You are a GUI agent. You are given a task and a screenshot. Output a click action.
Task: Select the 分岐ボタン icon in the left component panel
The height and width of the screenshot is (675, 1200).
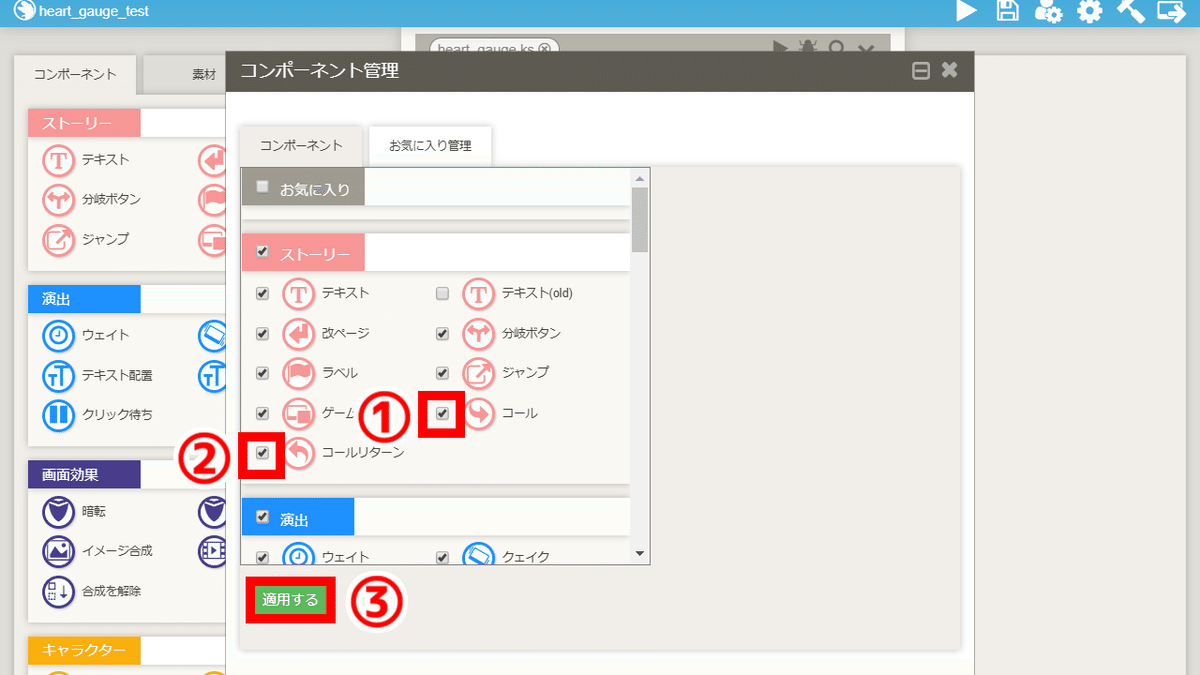[x=58, y=200]
